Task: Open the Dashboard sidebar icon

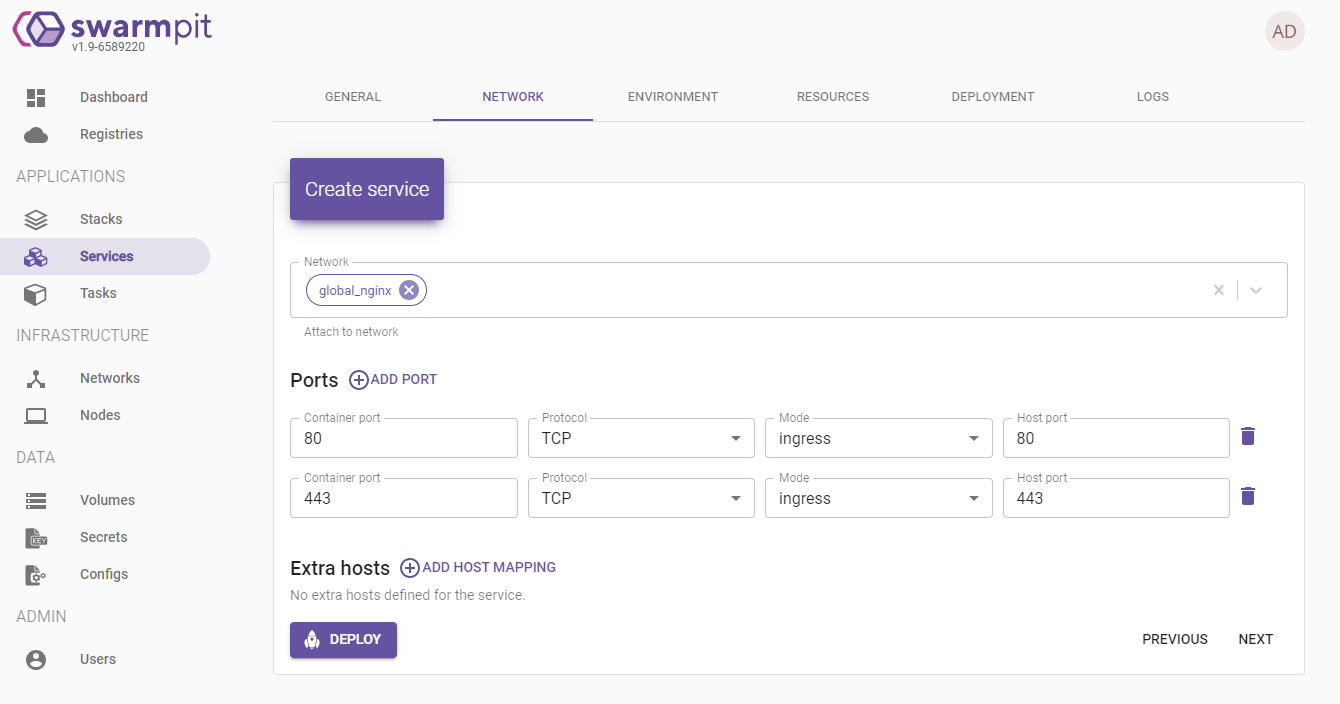Action: pos(36,97)
